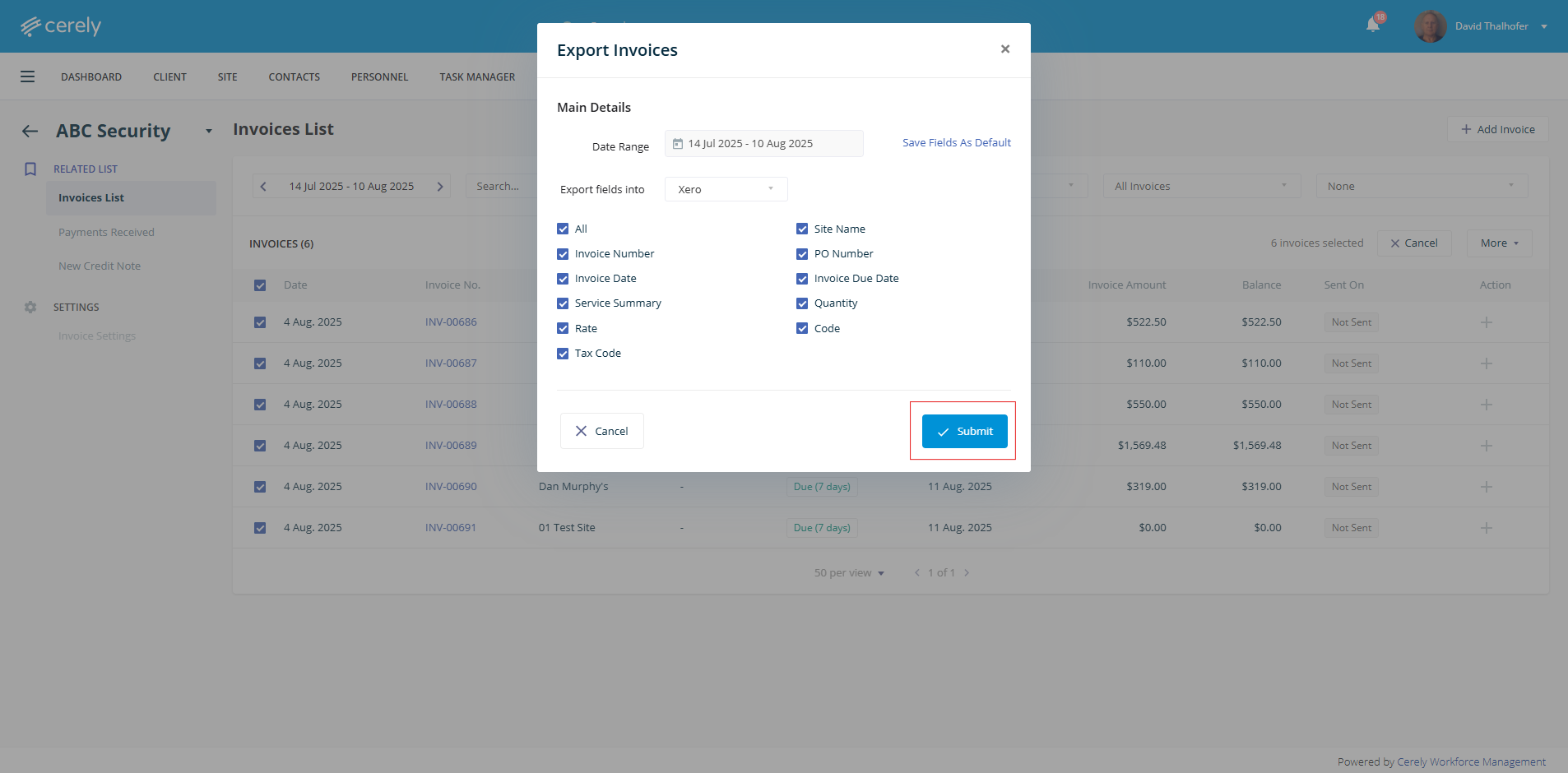
Task: Go to previous date range
Action: [263, 187]
